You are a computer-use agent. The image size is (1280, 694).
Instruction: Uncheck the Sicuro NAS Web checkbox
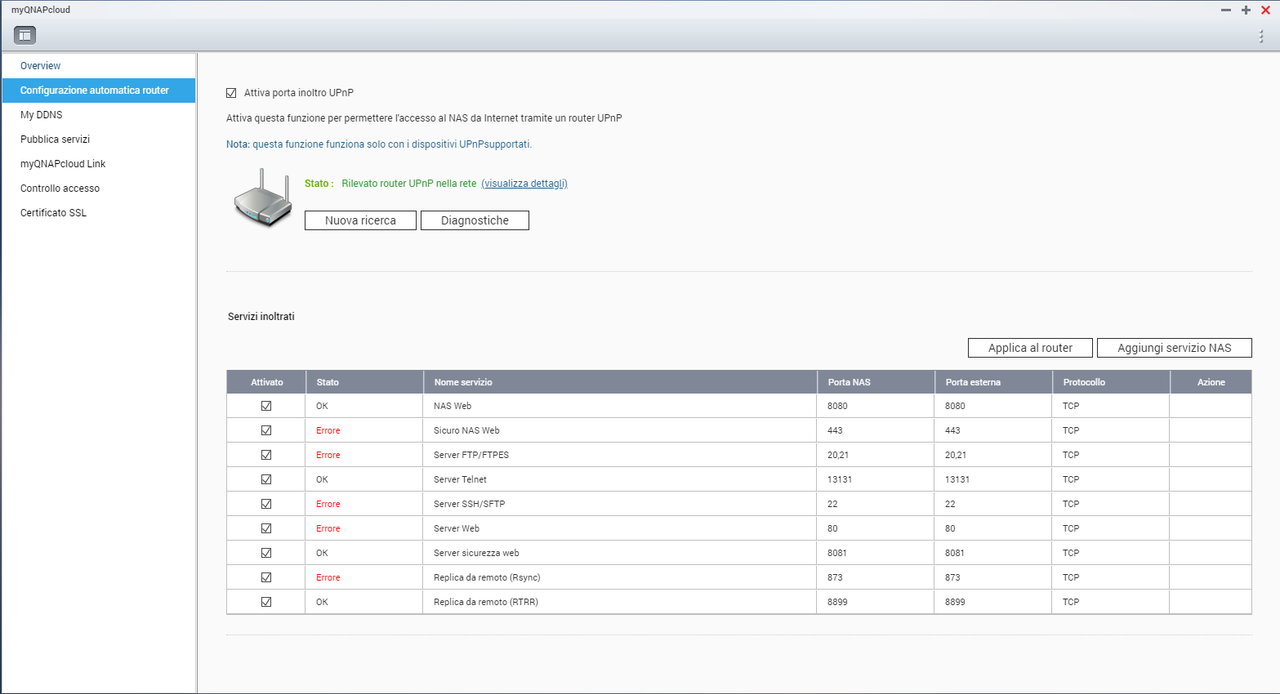pos(266,430)
